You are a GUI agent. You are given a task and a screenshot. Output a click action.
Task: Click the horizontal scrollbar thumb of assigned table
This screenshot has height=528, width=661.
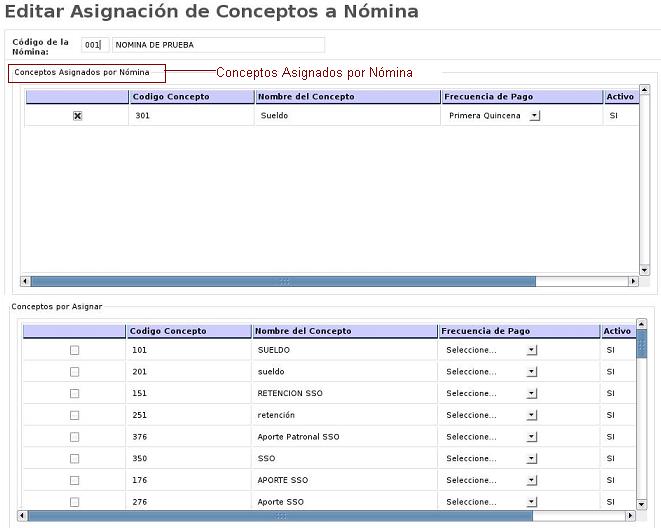pyautogui.click(x=284, y=282)
